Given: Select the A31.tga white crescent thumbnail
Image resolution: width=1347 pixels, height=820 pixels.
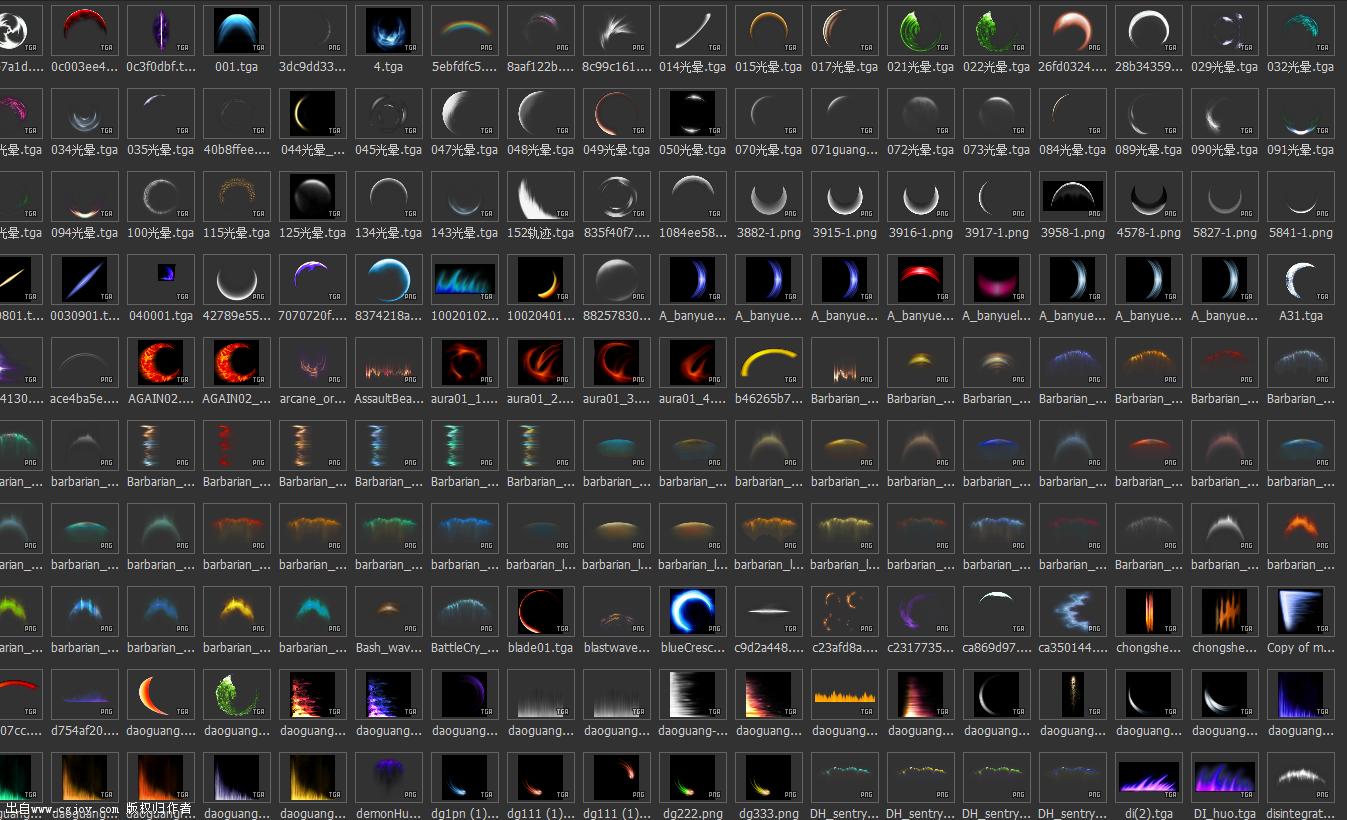Looking at the screenshot, I should 1301,279.
